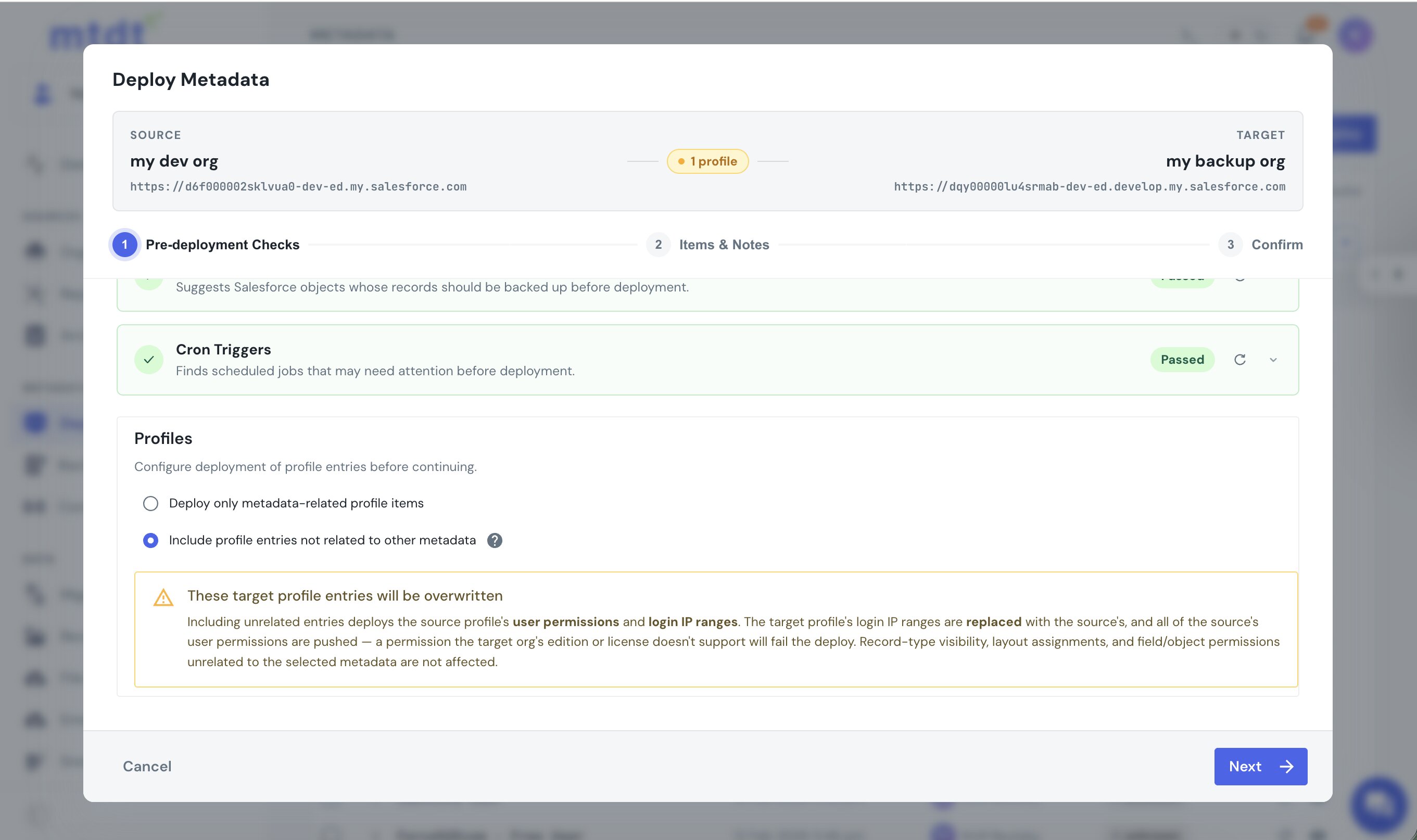Click the 'my backup org' target name
This screenshot has height=840, width=1417.
pyautogui.click(x=1225, y=161)
